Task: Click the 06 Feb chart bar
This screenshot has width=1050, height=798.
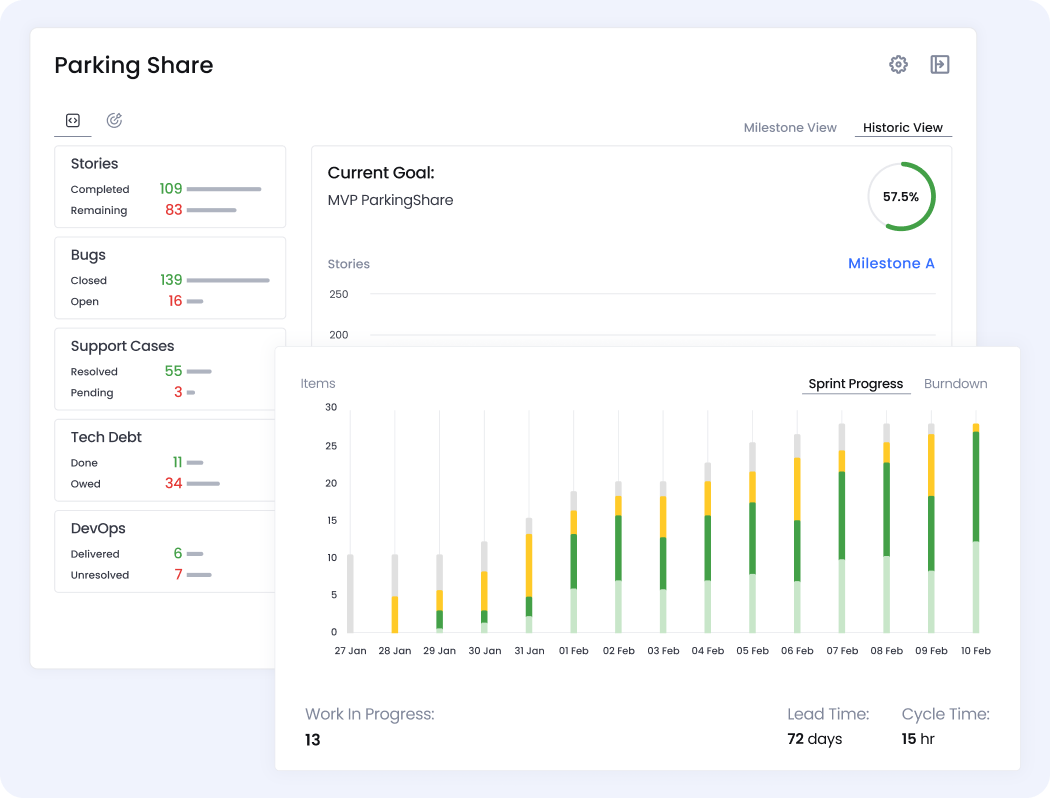Action: [797, 534]
